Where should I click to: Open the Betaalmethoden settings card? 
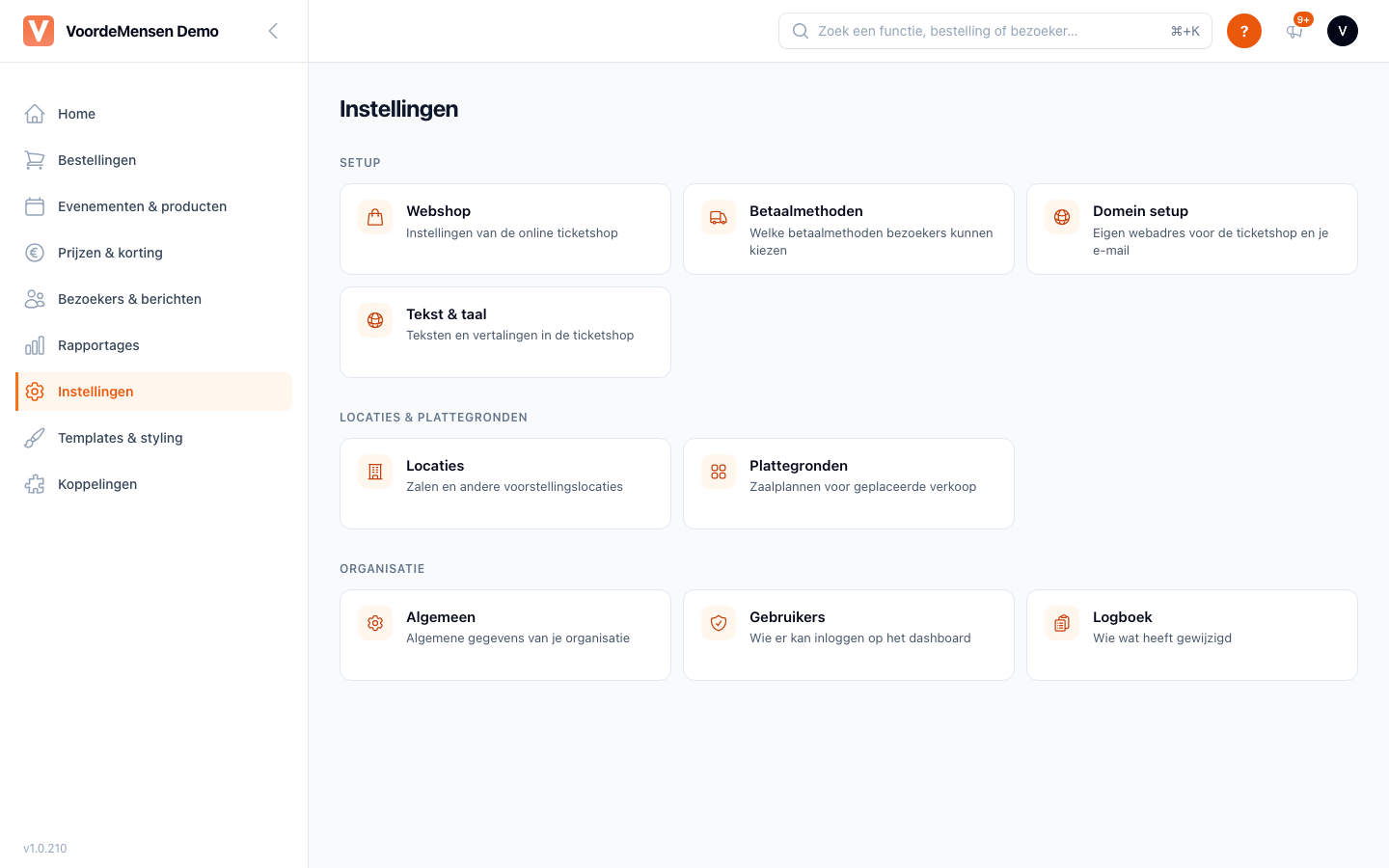pyautogui.click(x=849, y=230)
